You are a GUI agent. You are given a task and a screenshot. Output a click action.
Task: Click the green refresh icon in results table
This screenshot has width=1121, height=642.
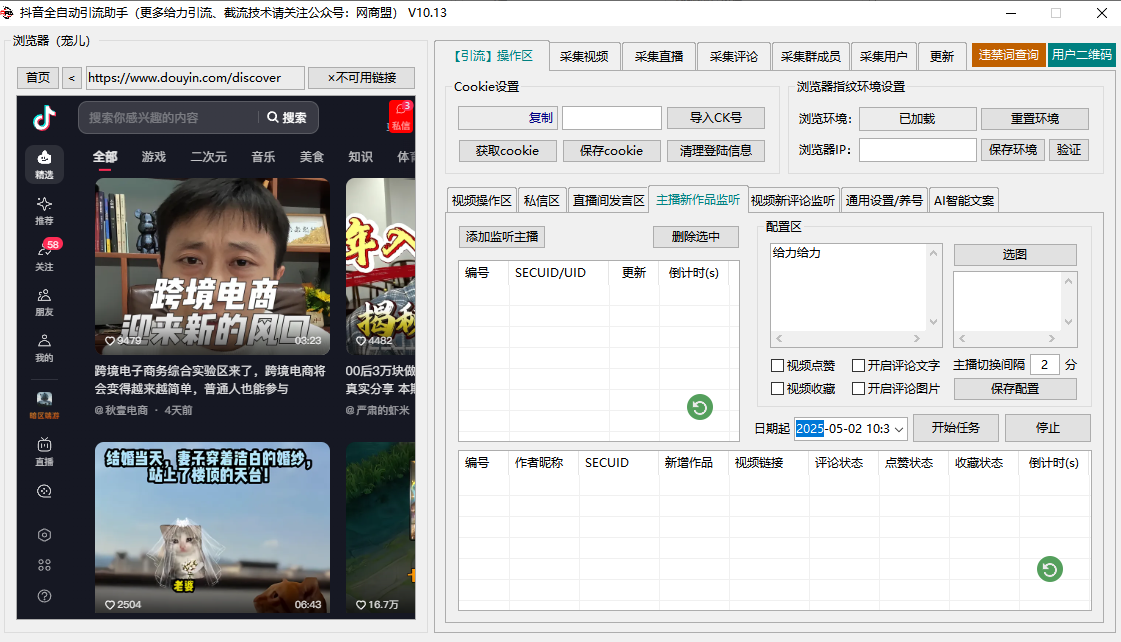pos(1050,569)
